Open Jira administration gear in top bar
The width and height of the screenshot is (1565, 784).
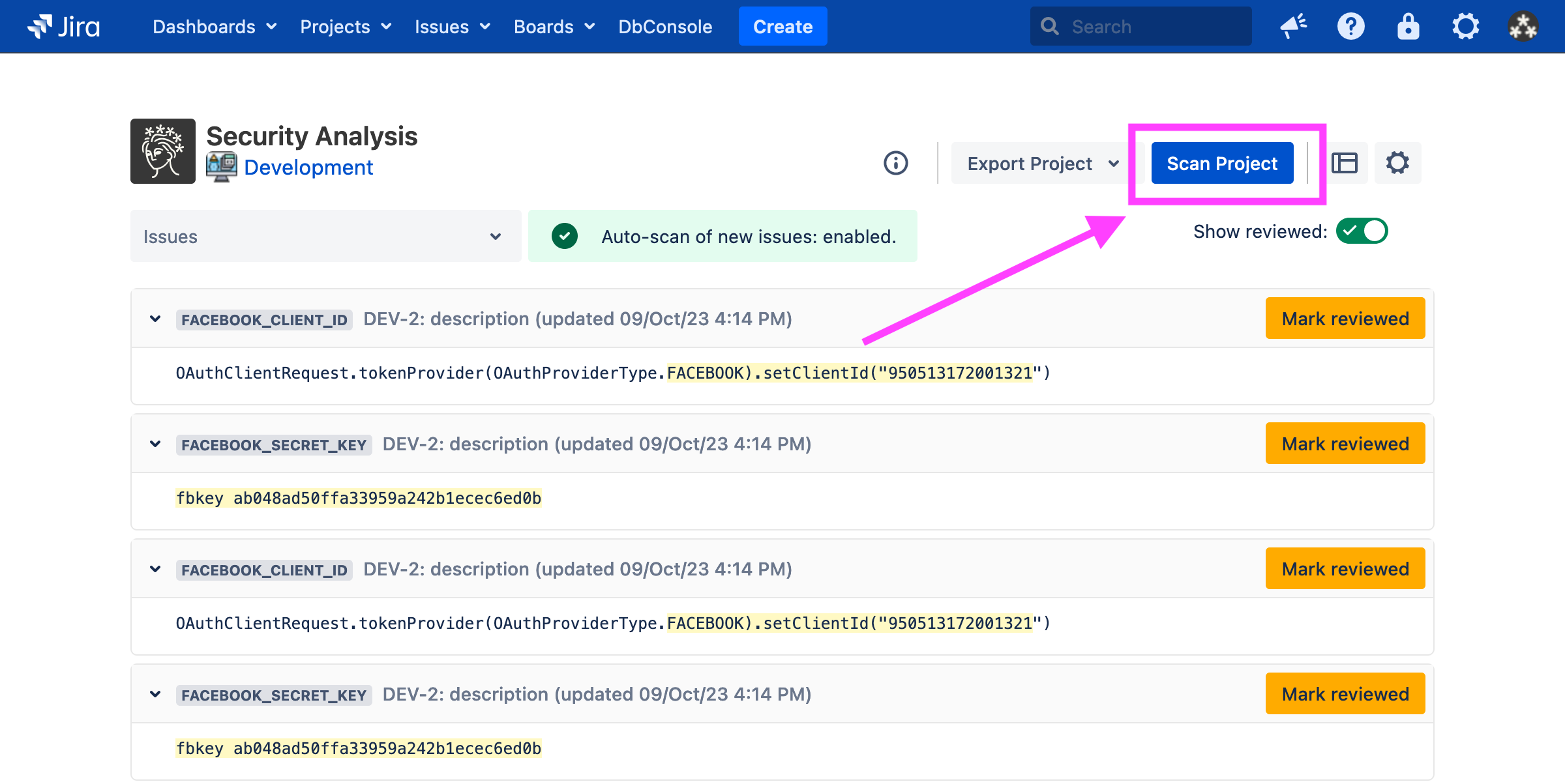point(1465,27)
